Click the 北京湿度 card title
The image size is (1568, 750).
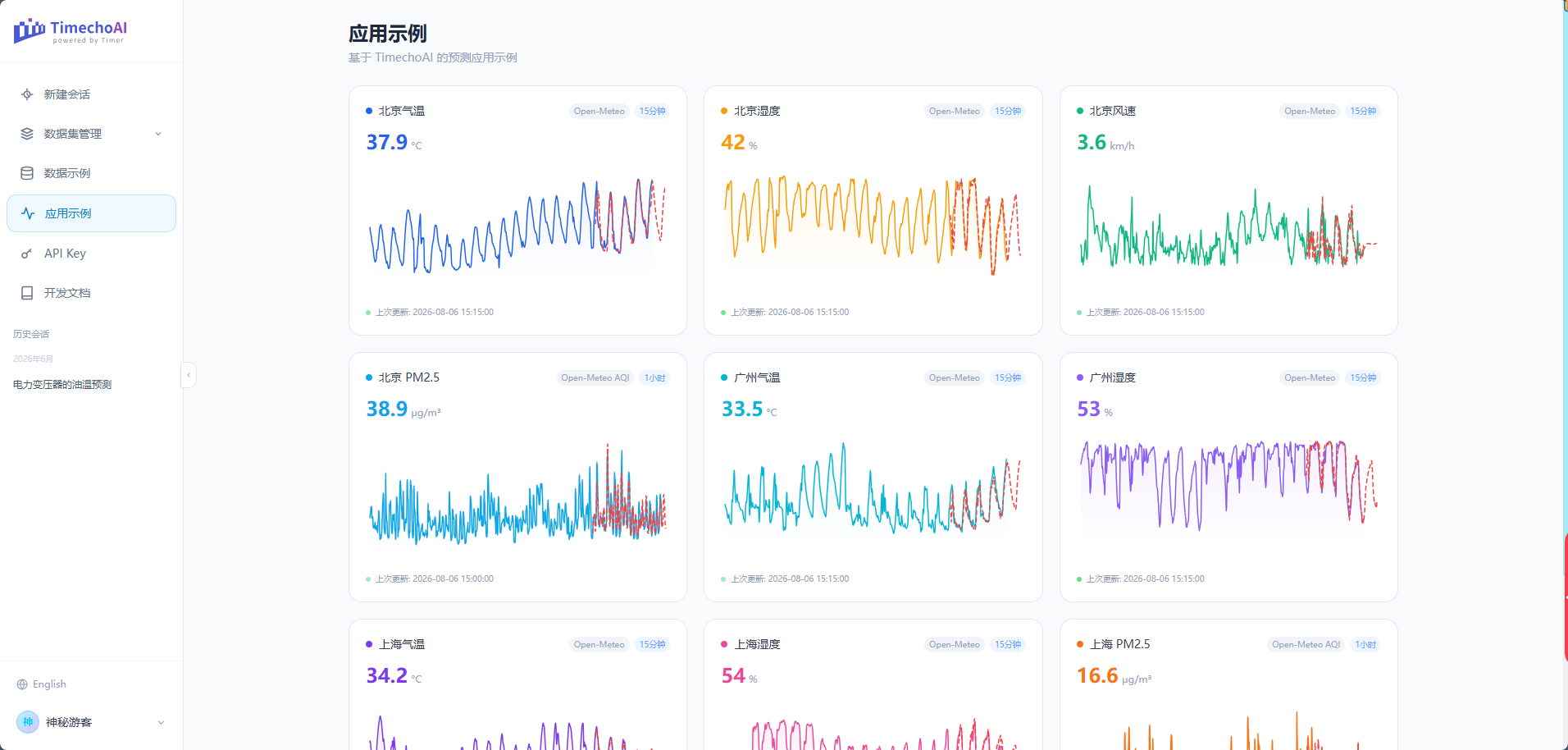tap(757, 111)
